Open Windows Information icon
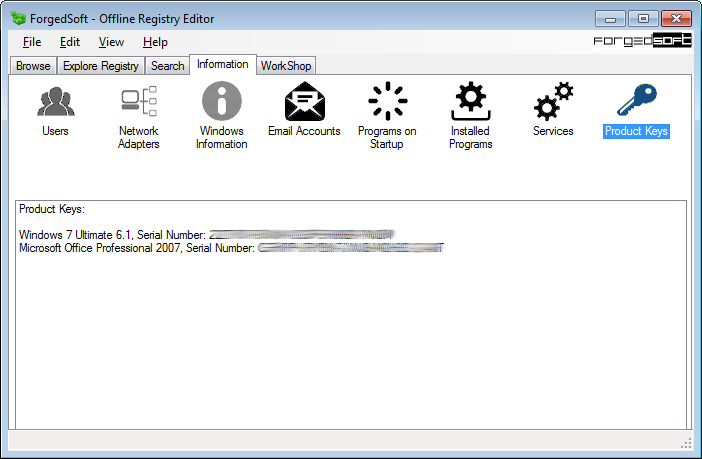Viewport: 702px width, 459px height. pyautogui.click(x=222, y=101)
